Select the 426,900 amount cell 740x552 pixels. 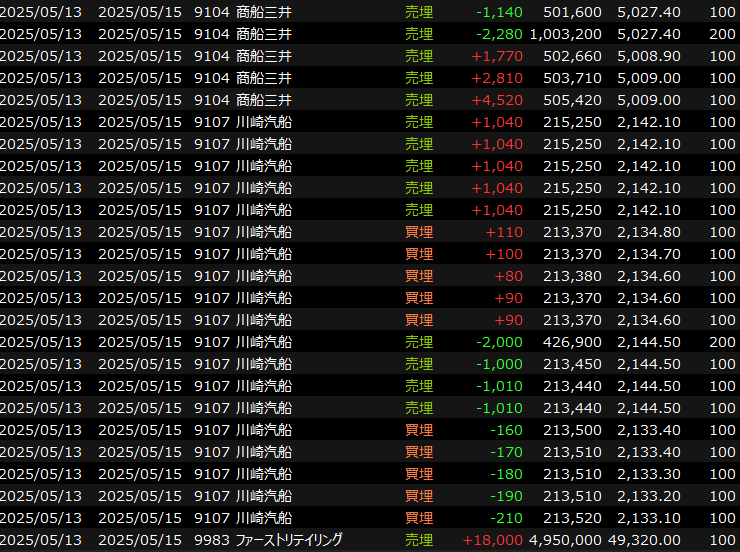pyautogui.click(x=573, y=342)
